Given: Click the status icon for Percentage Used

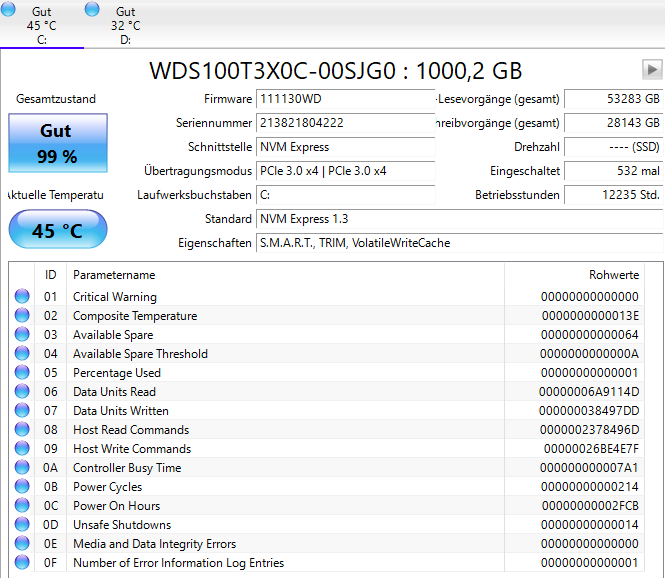Looking at the screenshot, I should coord(22,372).
